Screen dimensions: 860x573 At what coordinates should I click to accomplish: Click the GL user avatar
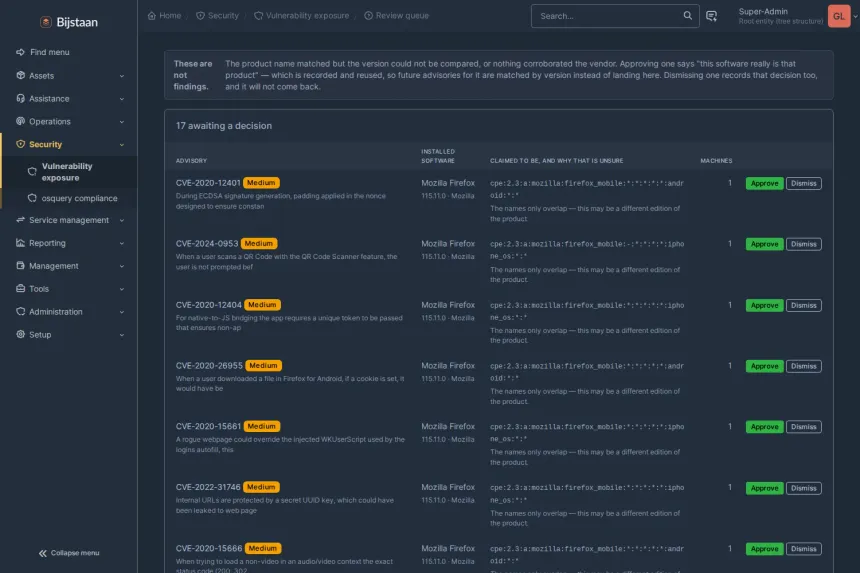(839, 16)
